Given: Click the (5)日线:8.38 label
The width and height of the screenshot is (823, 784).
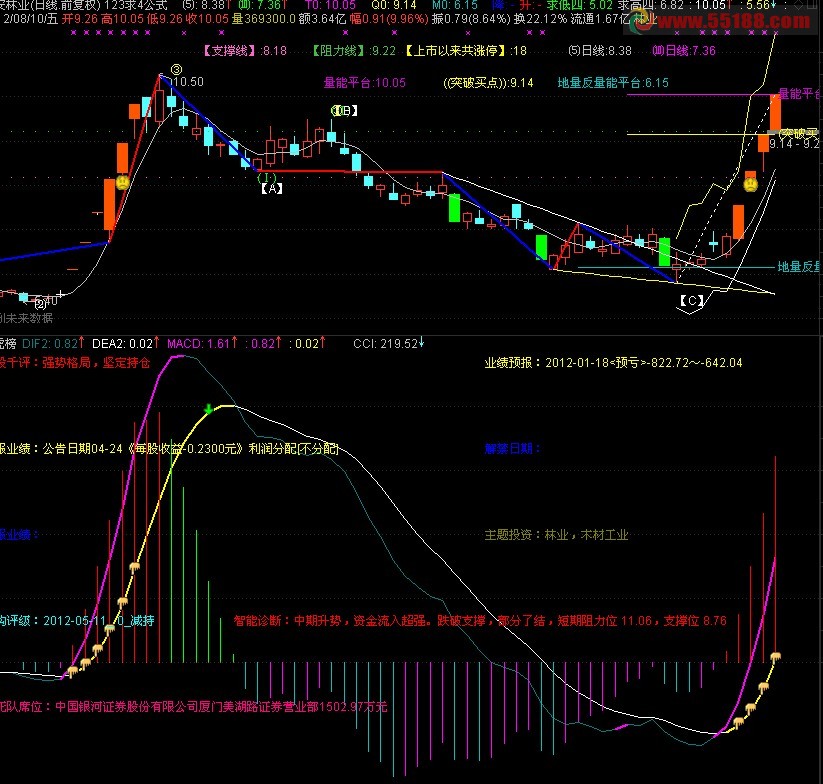Looking at the screenshot, I should click(600, 51).
